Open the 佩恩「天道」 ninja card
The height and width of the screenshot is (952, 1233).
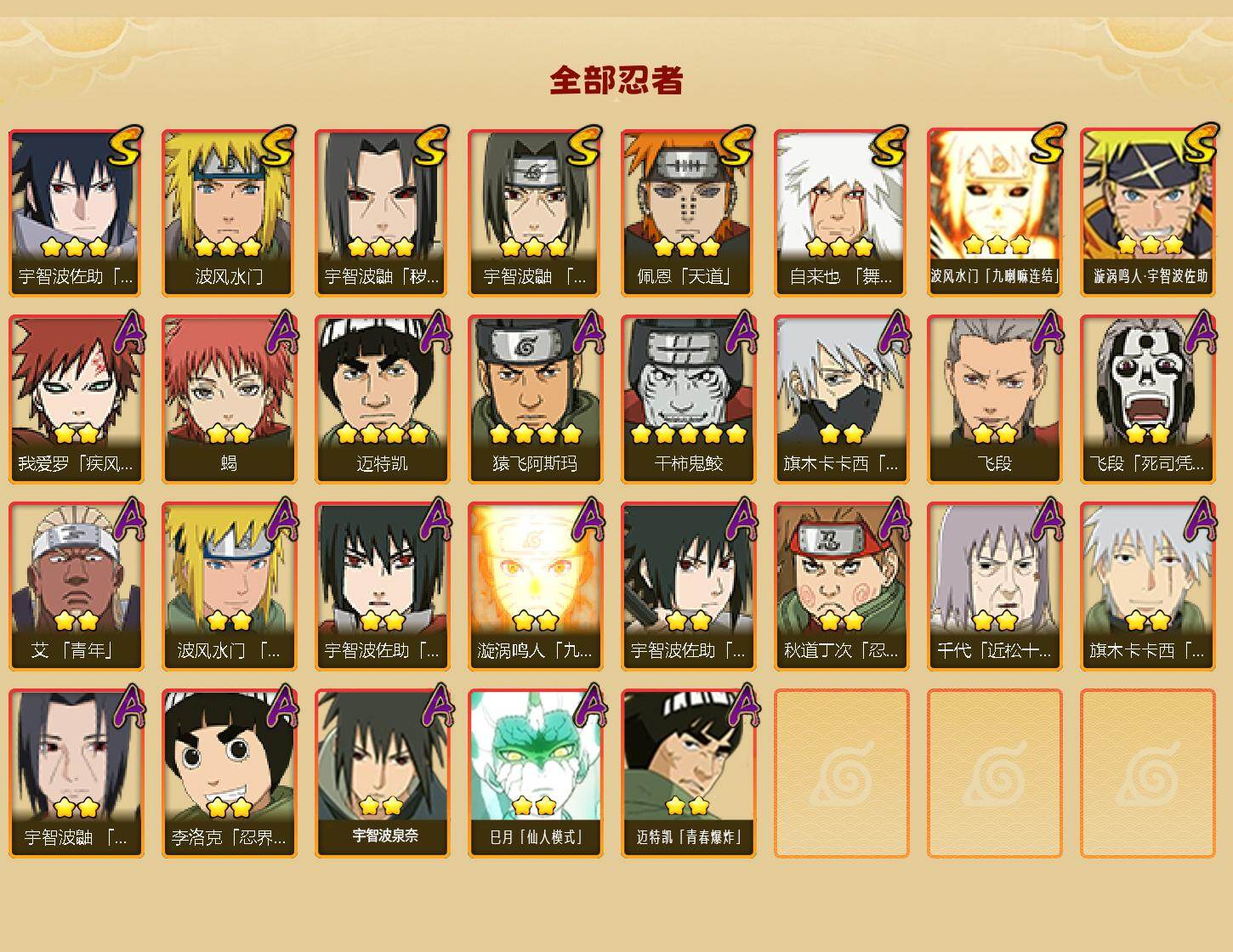tap(688, 212)
